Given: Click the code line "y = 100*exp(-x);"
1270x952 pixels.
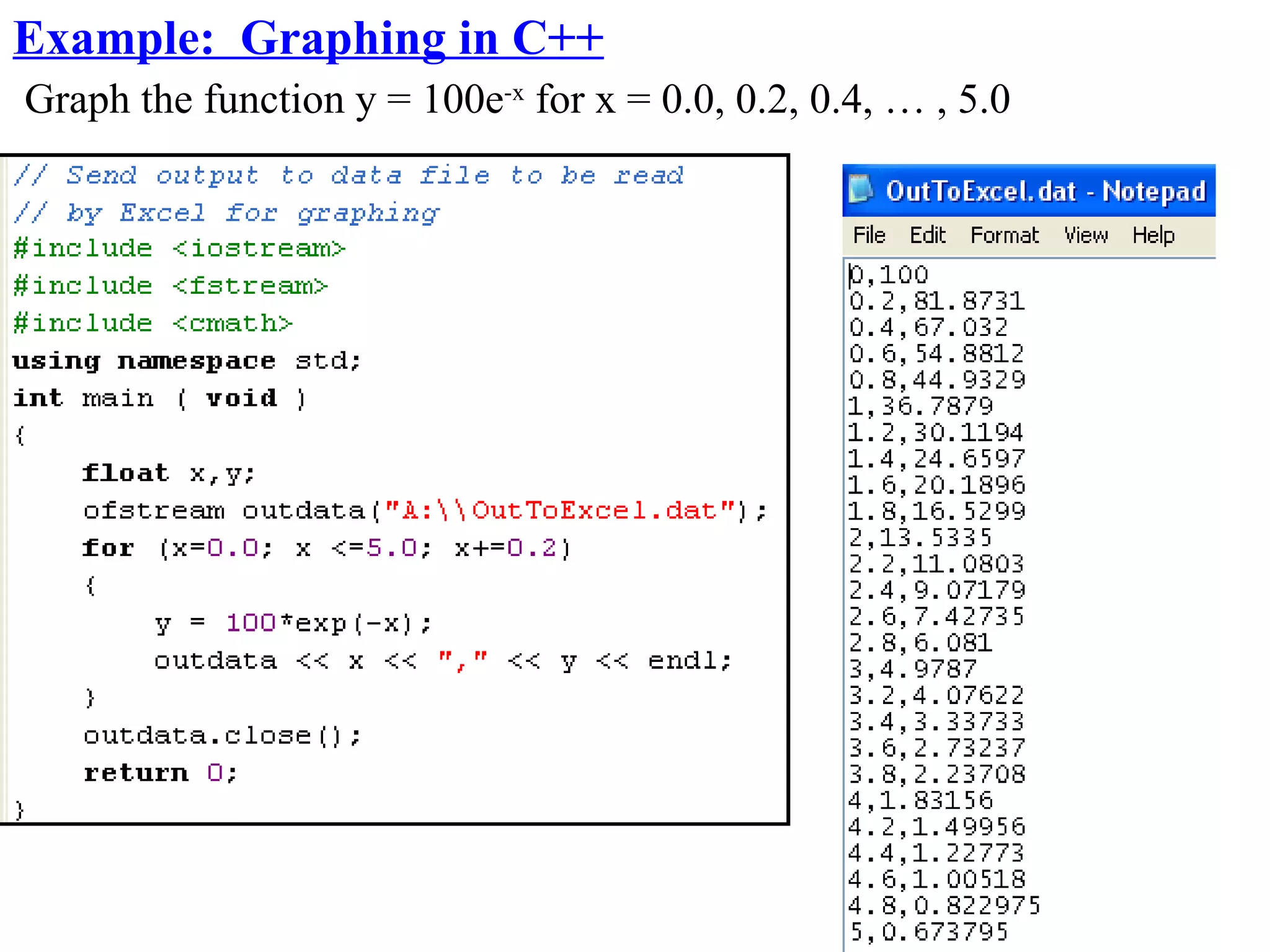Looking at the screenshot, I should click(293, 624).
